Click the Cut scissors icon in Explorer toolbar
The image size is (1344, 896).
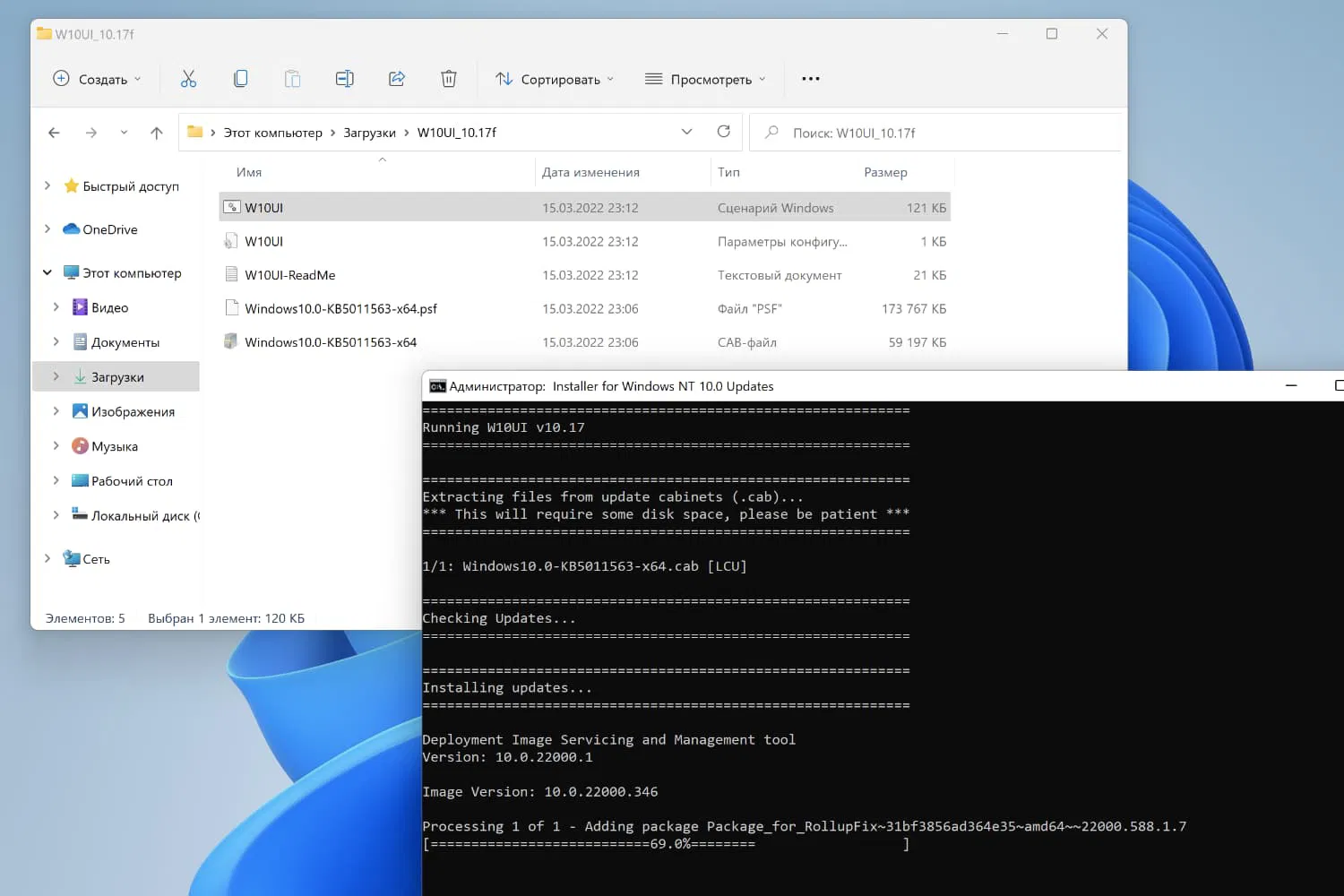point(188,79)
